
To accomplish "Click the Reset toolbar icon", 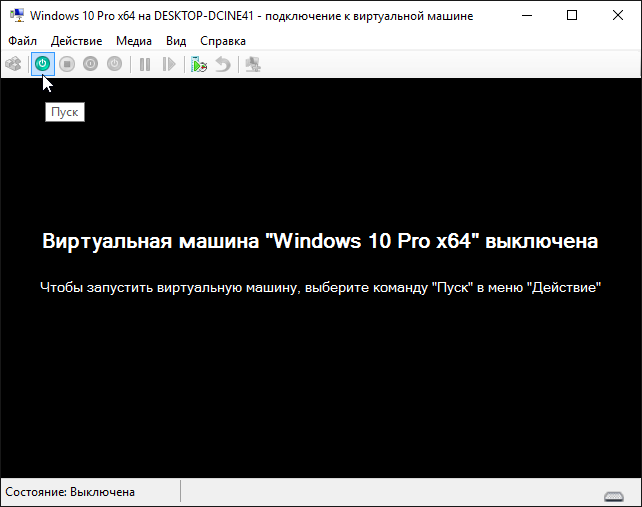I will coord(169,64).
